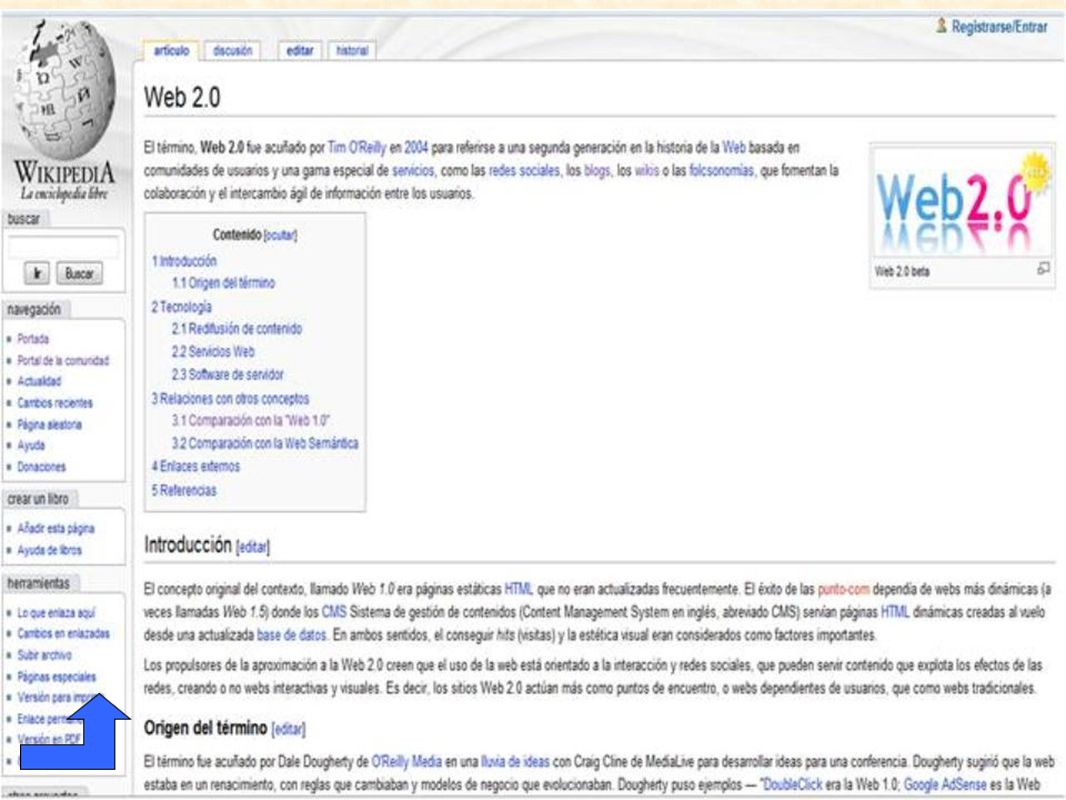Follow the wikis link
This screenshot has height=800, width=1066.
647,170
